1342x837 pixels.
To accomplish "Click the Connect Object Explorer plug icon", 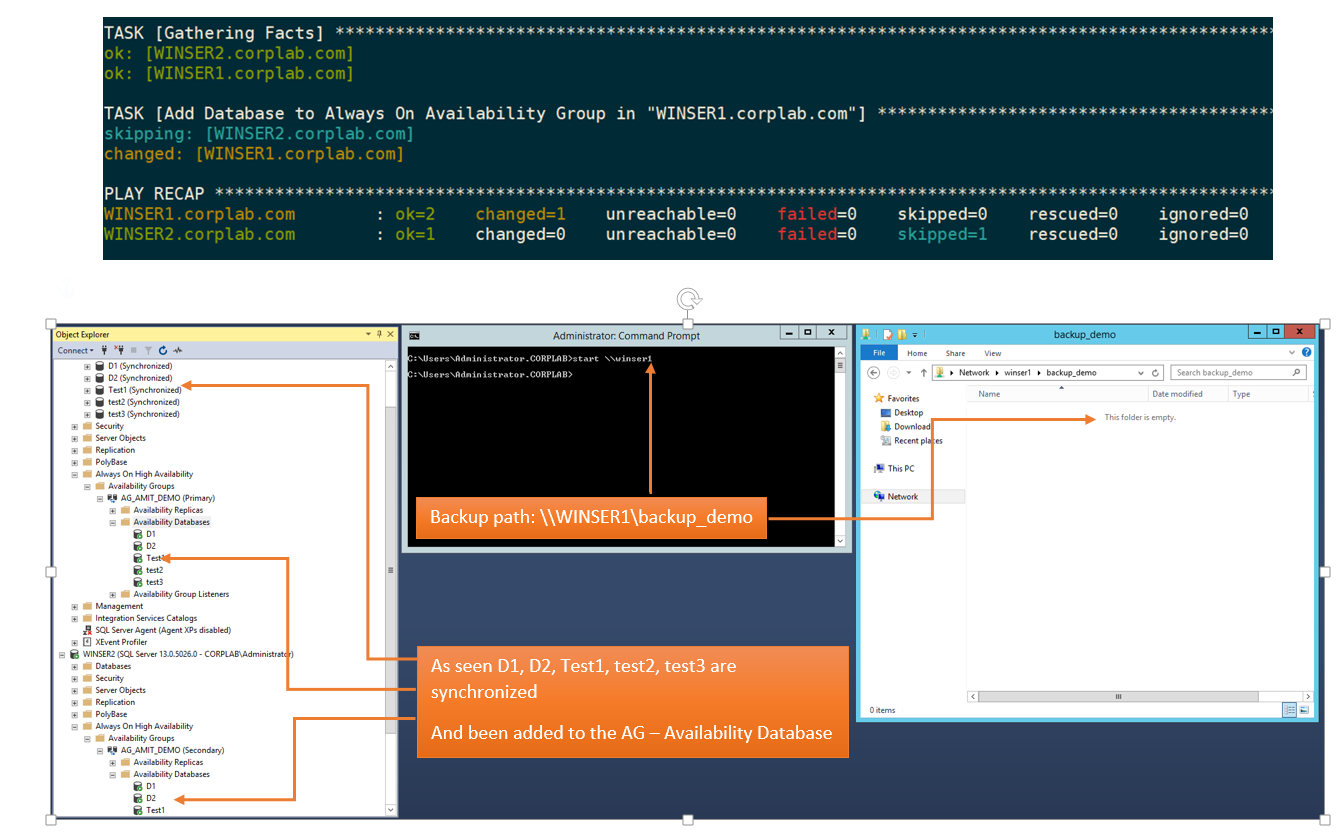I will tap(105, 350).
